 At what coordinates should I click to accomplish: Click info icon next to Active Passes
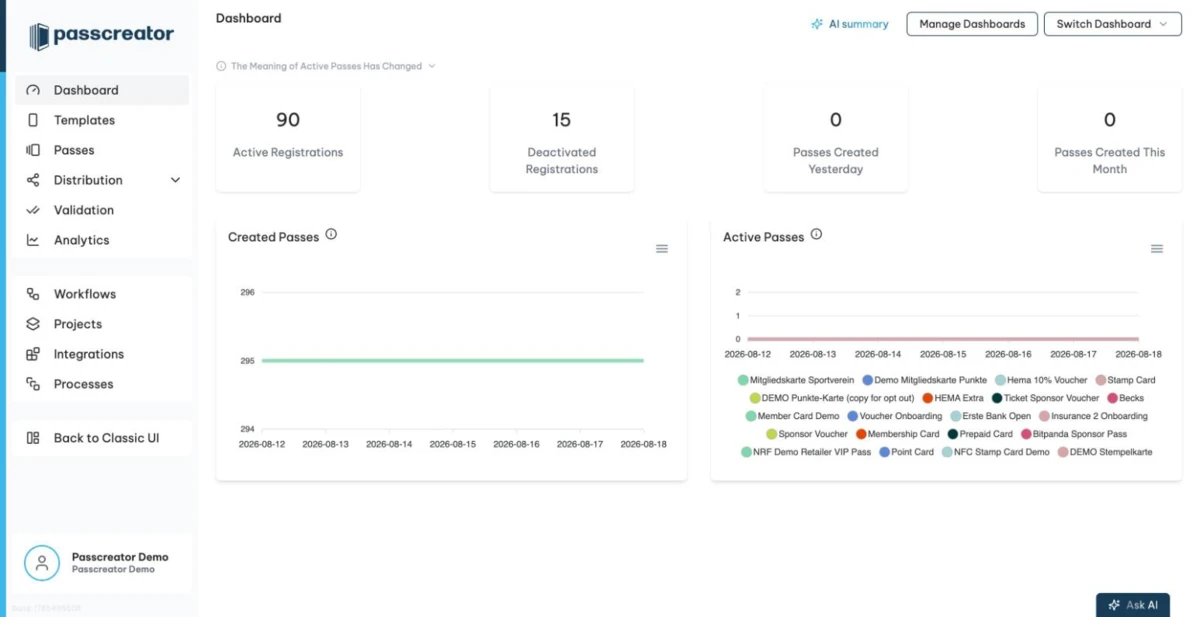click(816, 234)
